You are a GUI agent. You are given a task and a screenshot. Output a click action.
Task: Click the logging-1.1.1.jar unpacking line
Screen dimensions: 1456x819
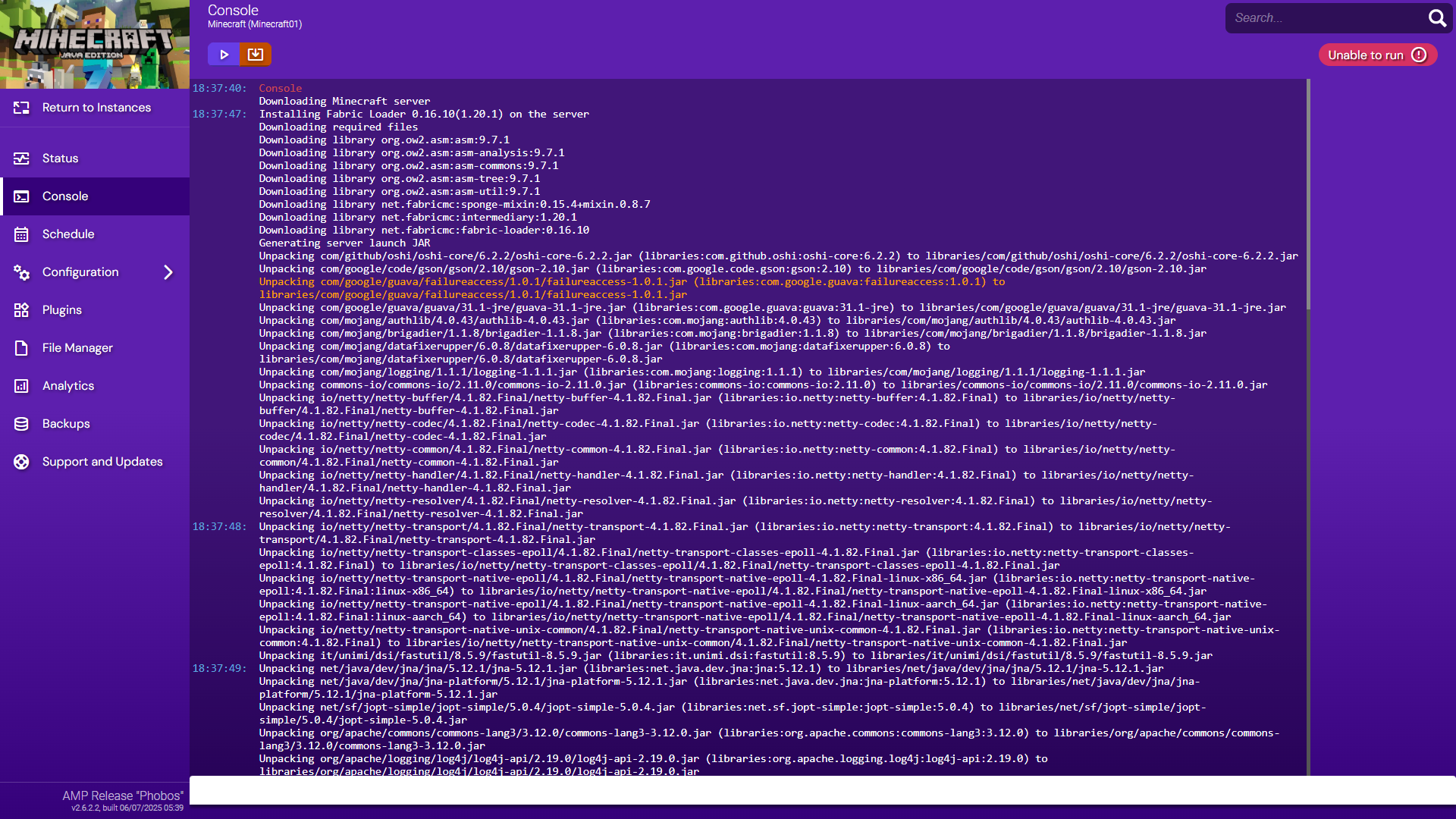702,372
